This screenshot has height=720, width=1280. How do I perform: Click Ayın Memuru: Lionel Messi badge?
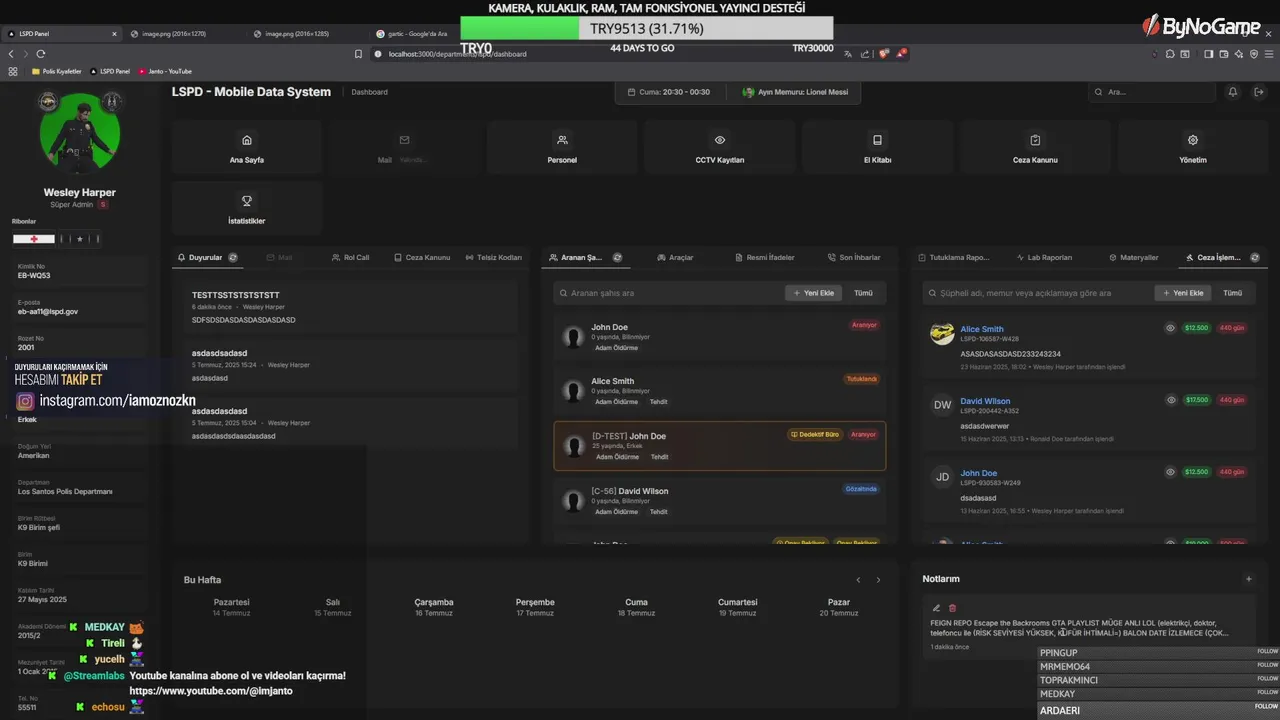[796, 92]
